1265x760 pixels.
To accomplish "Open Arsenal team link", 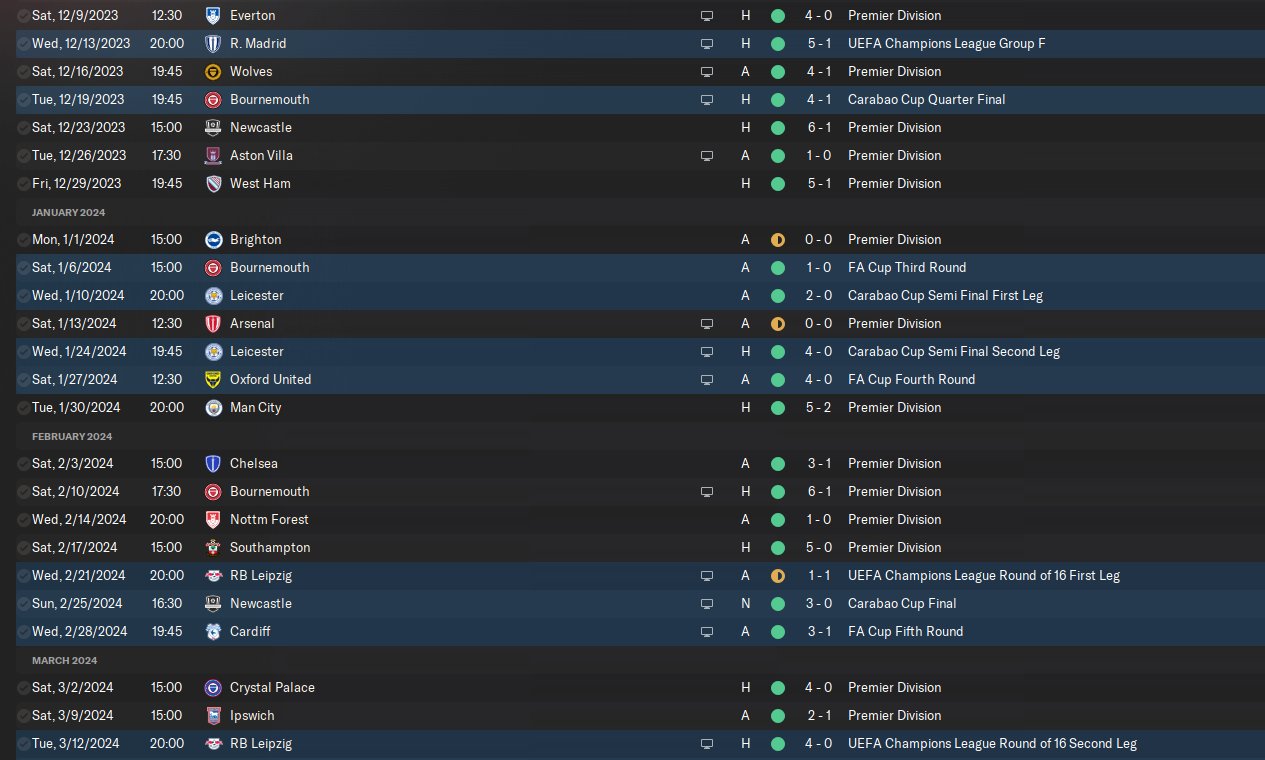I will [x=252, y=323].
